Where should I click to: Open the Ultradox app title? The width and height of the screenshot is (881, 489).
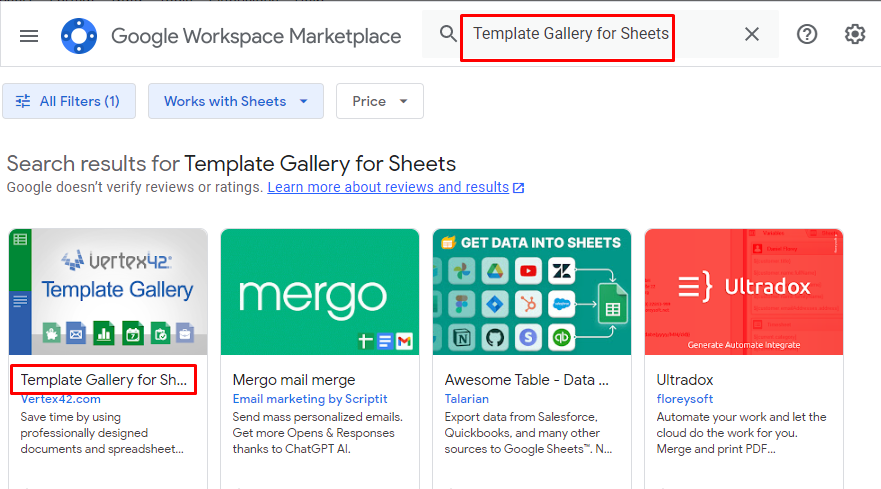[x=685, y=380]
